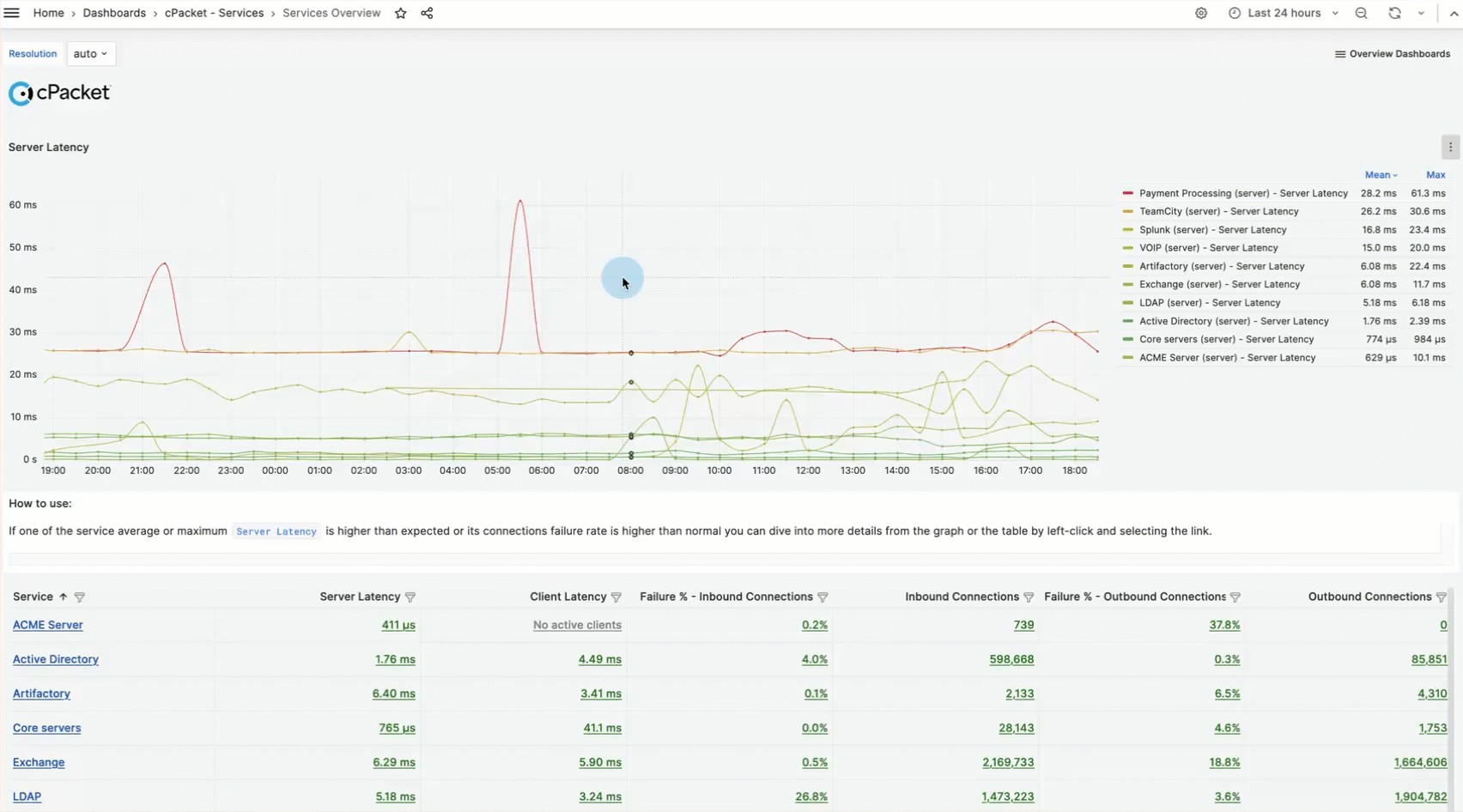Click ACME Server legend color swatch
The height and width of the screenshot is (812, 1463).
click(1127, 358)
